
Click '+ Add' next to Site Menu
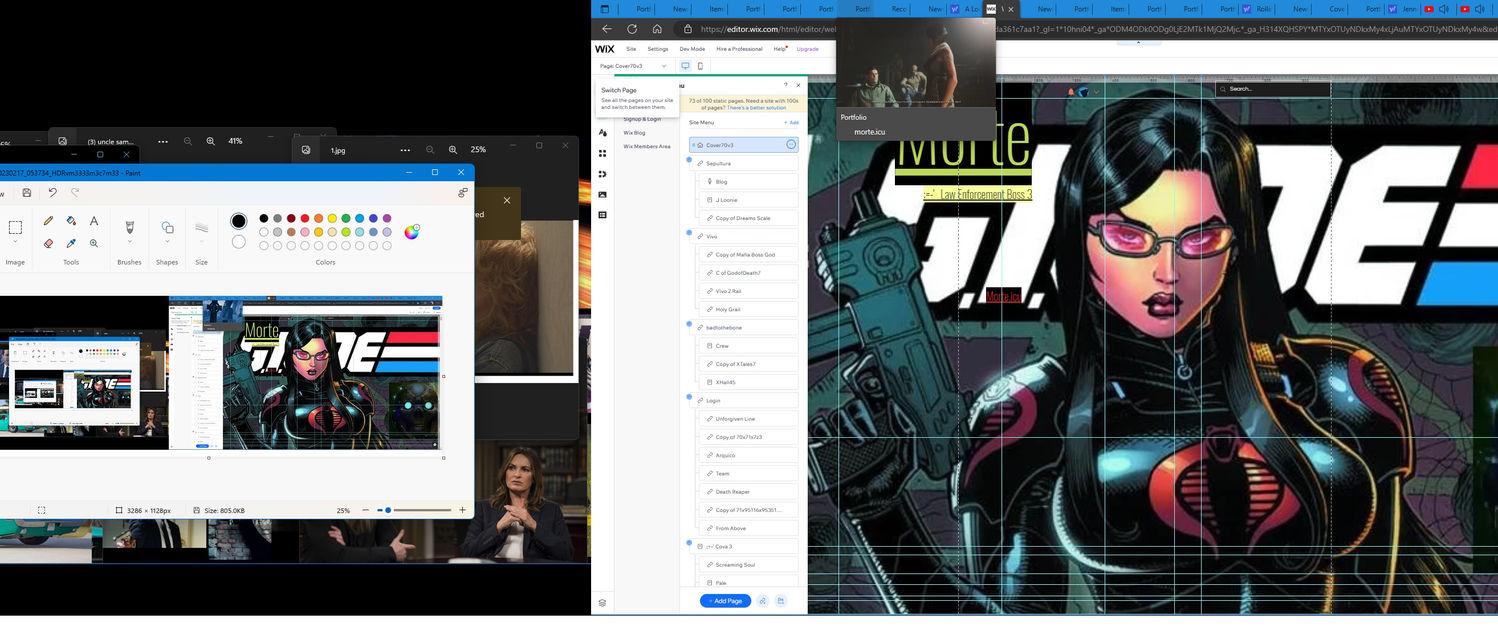791,122
